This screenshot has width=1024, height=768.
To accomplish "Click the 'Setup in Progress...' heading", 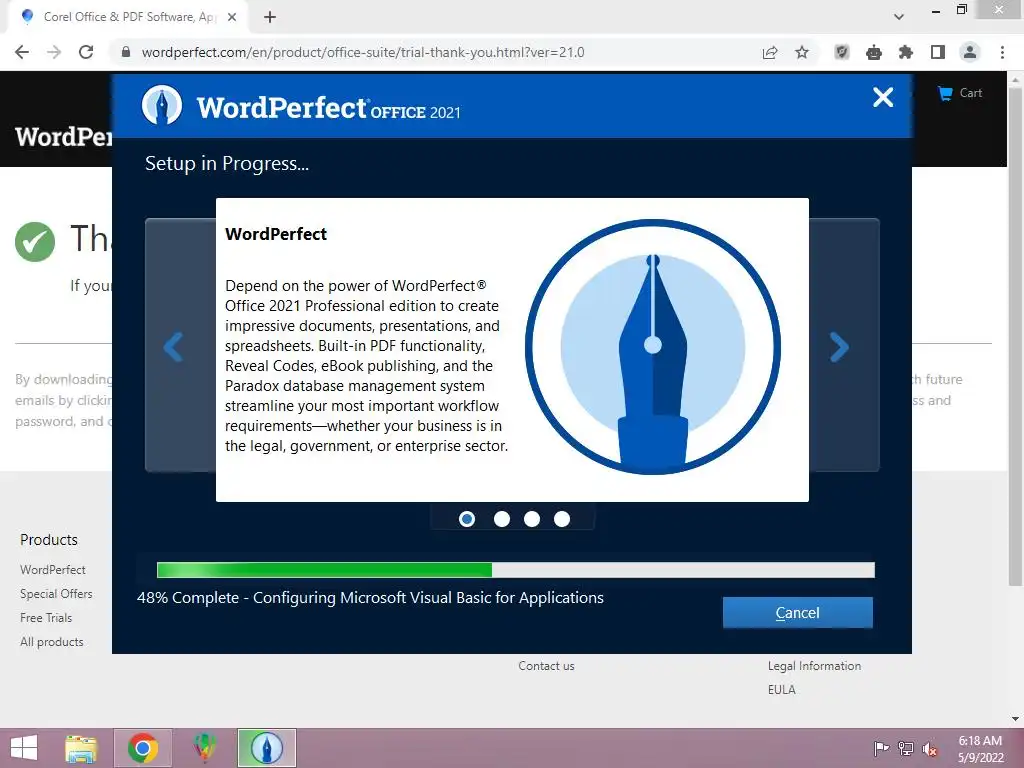I will point(227,163).
